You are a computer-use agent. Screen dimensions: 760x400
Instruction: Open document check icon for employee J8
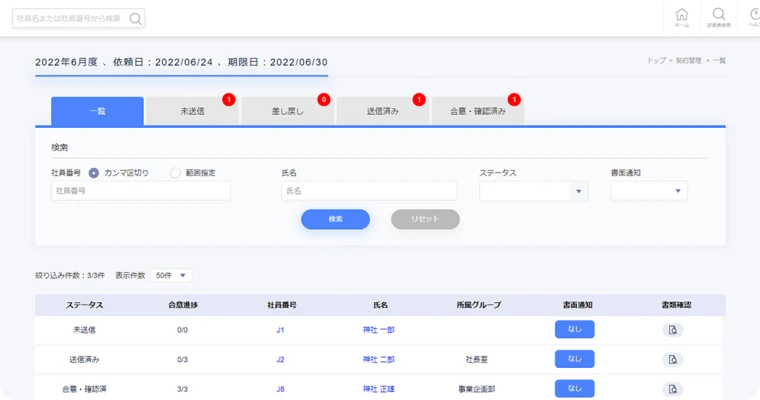674,388
